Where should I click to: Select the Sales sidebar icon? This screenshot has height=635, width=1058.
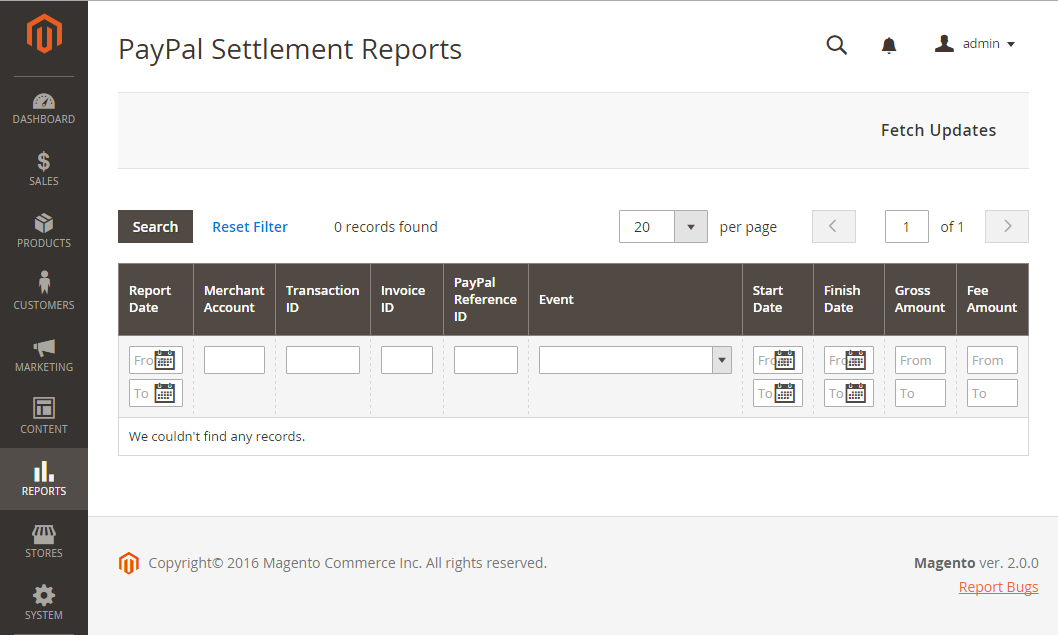tap(44, 168)
